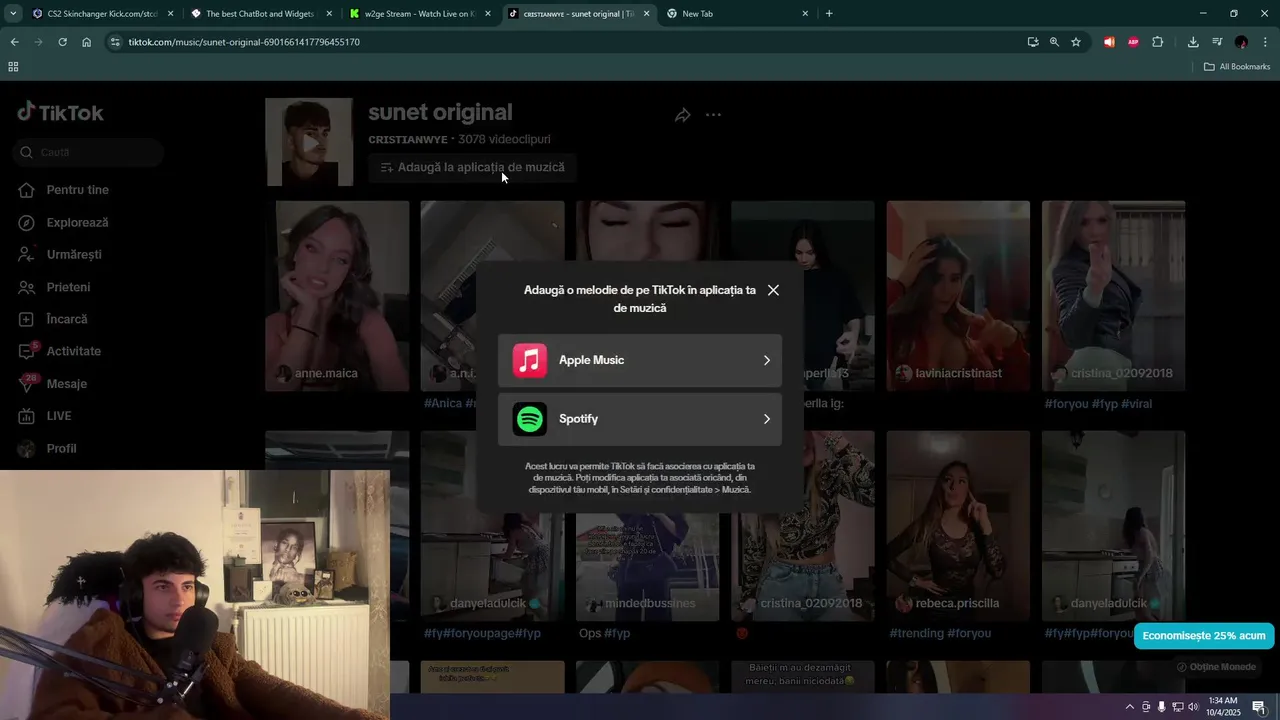
Task: Share the sunet original sound
Action: [x=683, y=115]
